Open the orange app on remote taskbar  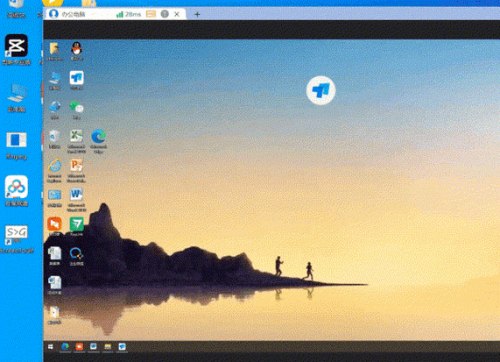[x=79, y=347]
